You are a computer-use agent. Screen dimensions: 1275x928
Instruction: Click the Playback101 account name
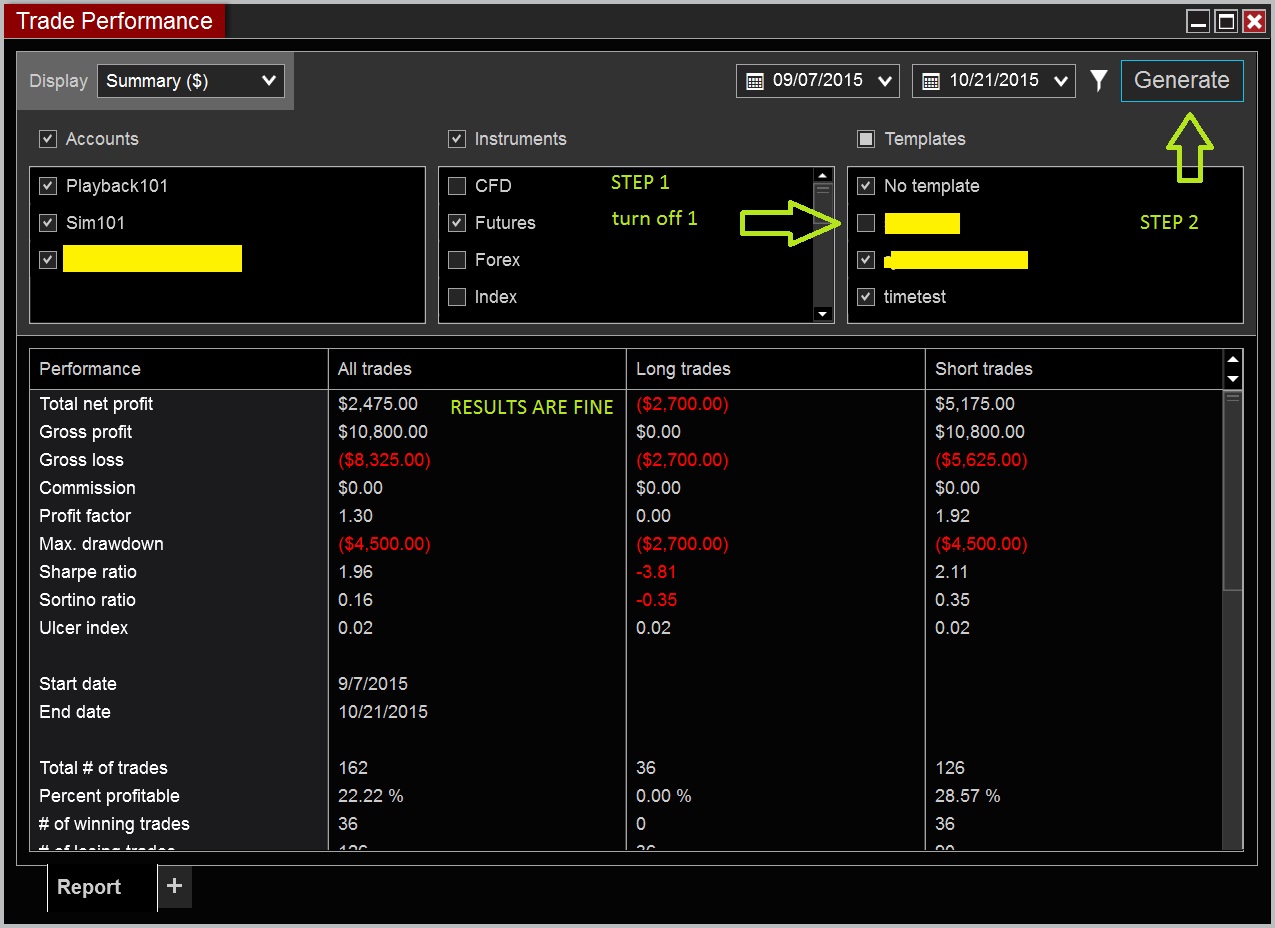pos(117,186)
